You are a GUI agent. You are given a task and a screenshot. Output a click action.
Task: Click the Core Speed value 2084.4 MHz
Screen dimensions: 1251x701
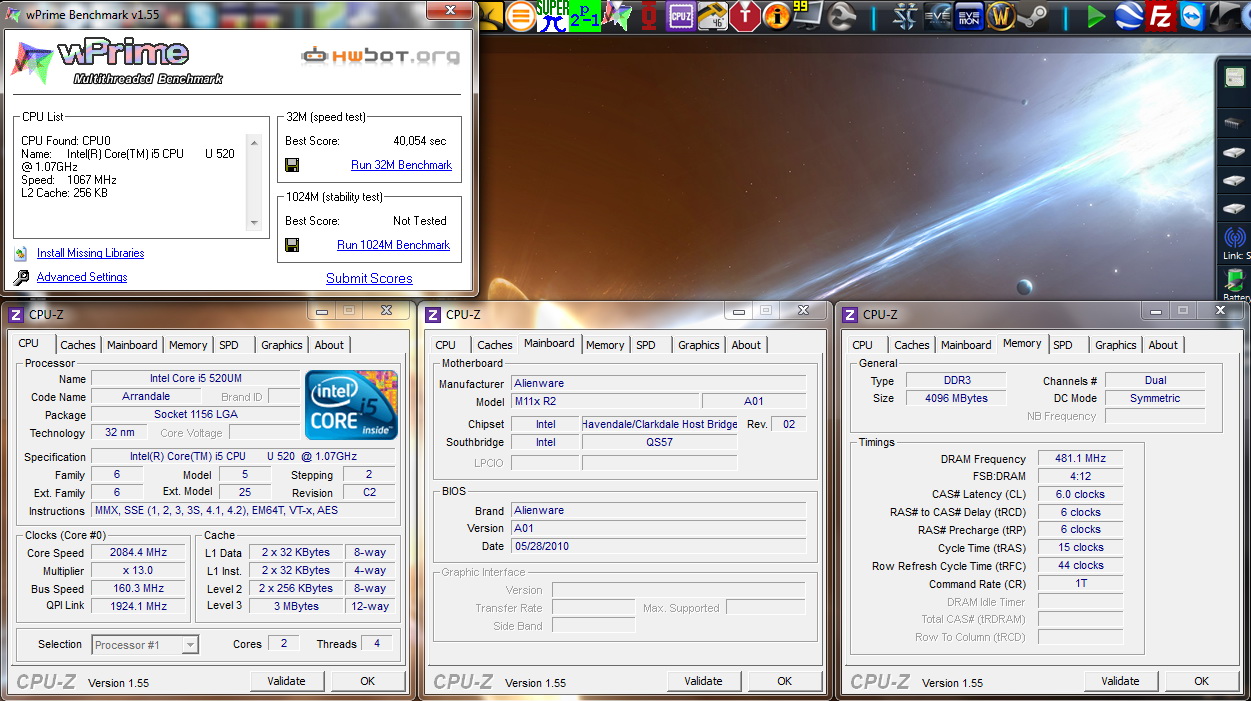139,552
